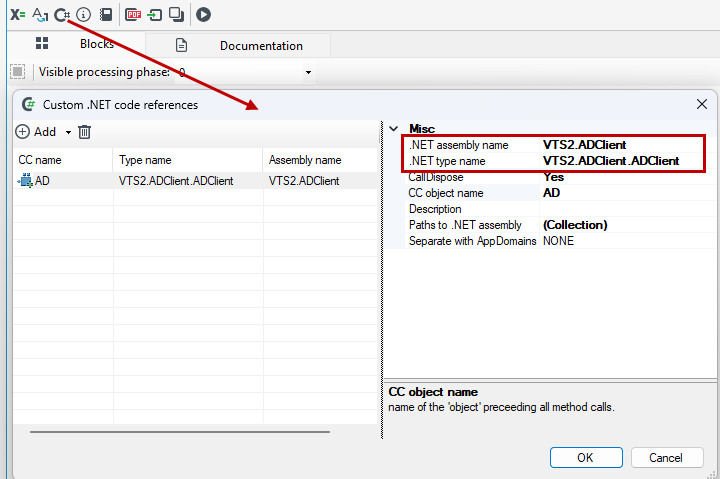Click the AD component icon in list

click(25, 180)
